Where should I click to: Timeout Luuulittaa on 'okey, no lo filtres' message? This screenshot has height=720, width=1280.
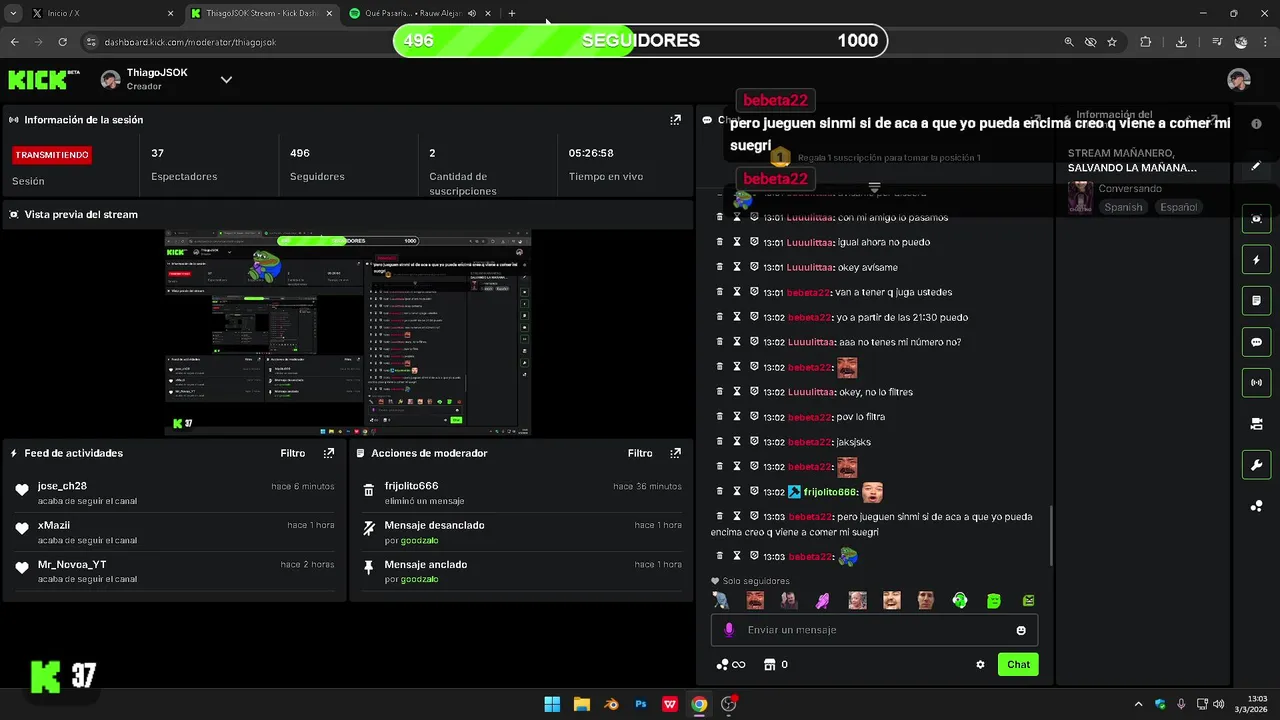click(737, 392)
